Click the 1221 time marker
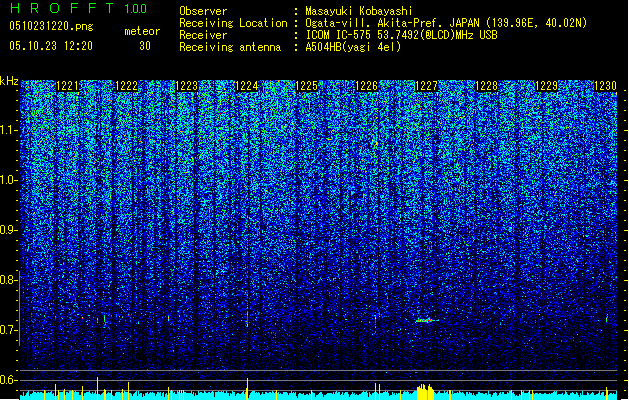This screenshot has width=629, height=400. click(68, 86)
